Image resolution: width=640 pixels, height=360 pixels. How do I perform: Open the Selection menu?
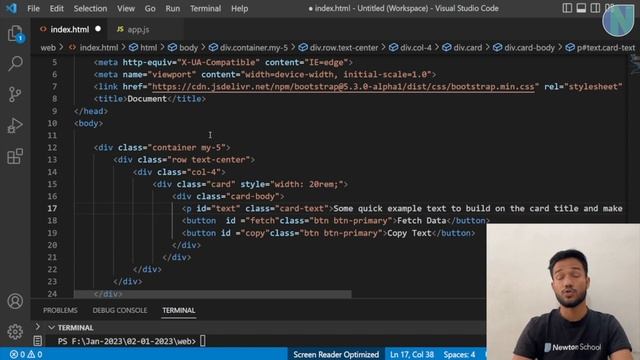point(90,9)
